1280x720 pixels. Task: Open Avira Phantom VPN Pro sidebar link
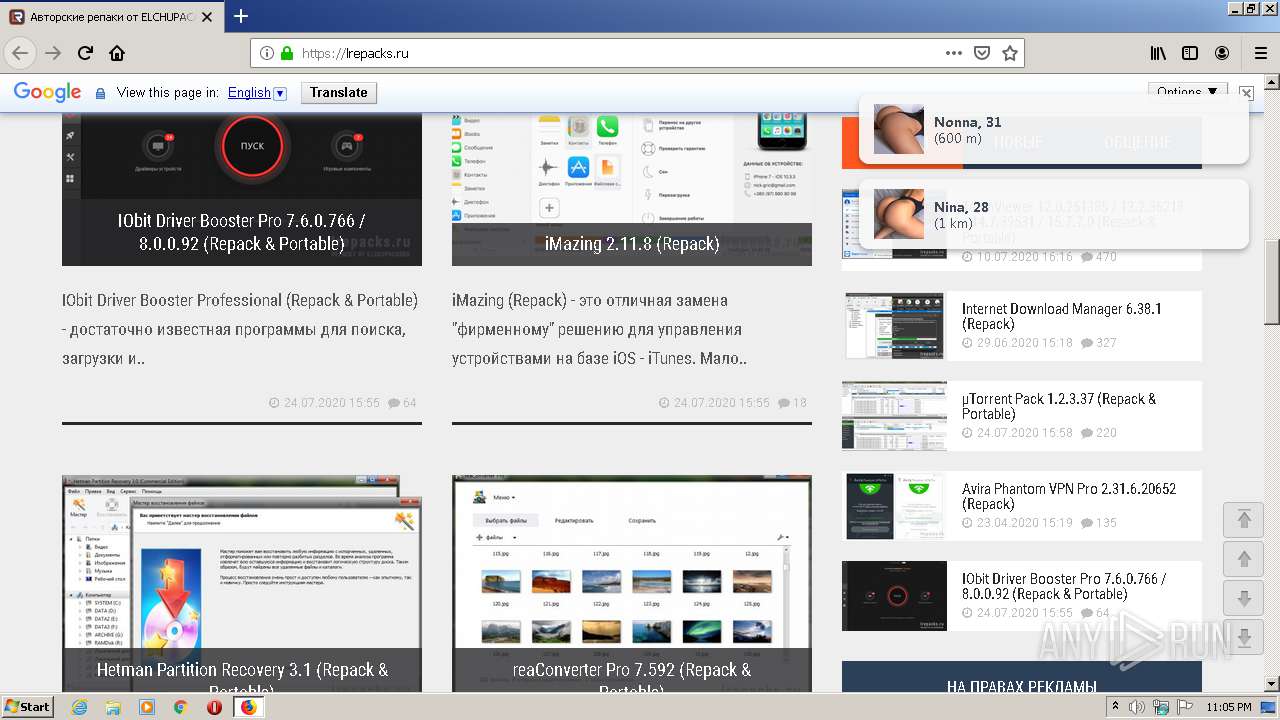pyautogui.click(x=1069, y=496)
